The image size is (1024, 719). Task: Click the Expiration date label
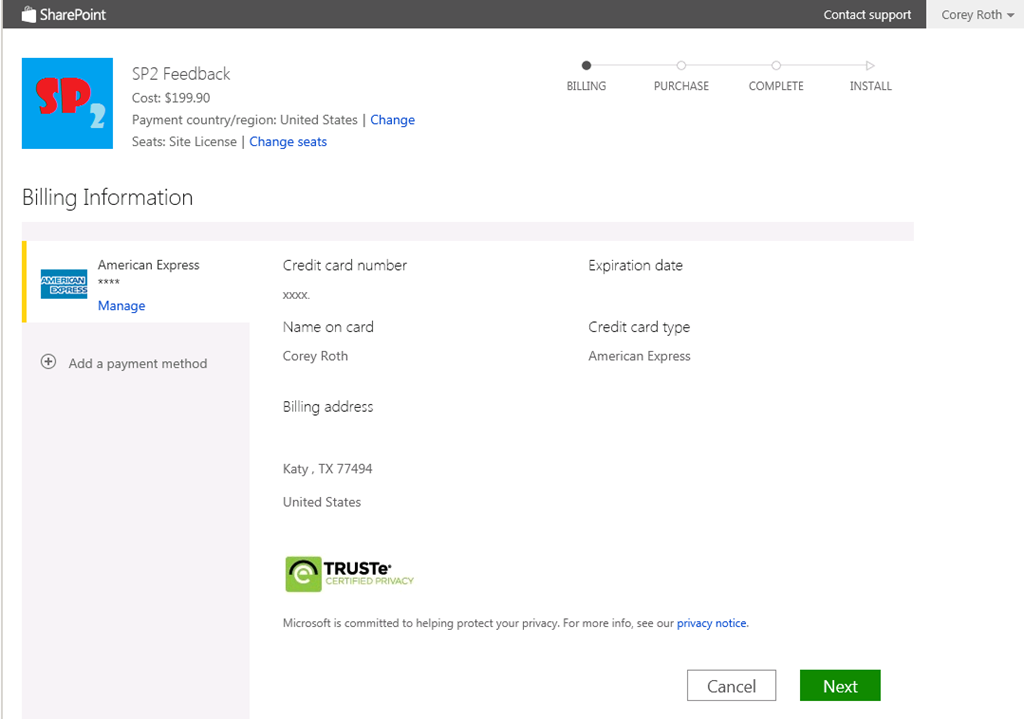point(635,265)
